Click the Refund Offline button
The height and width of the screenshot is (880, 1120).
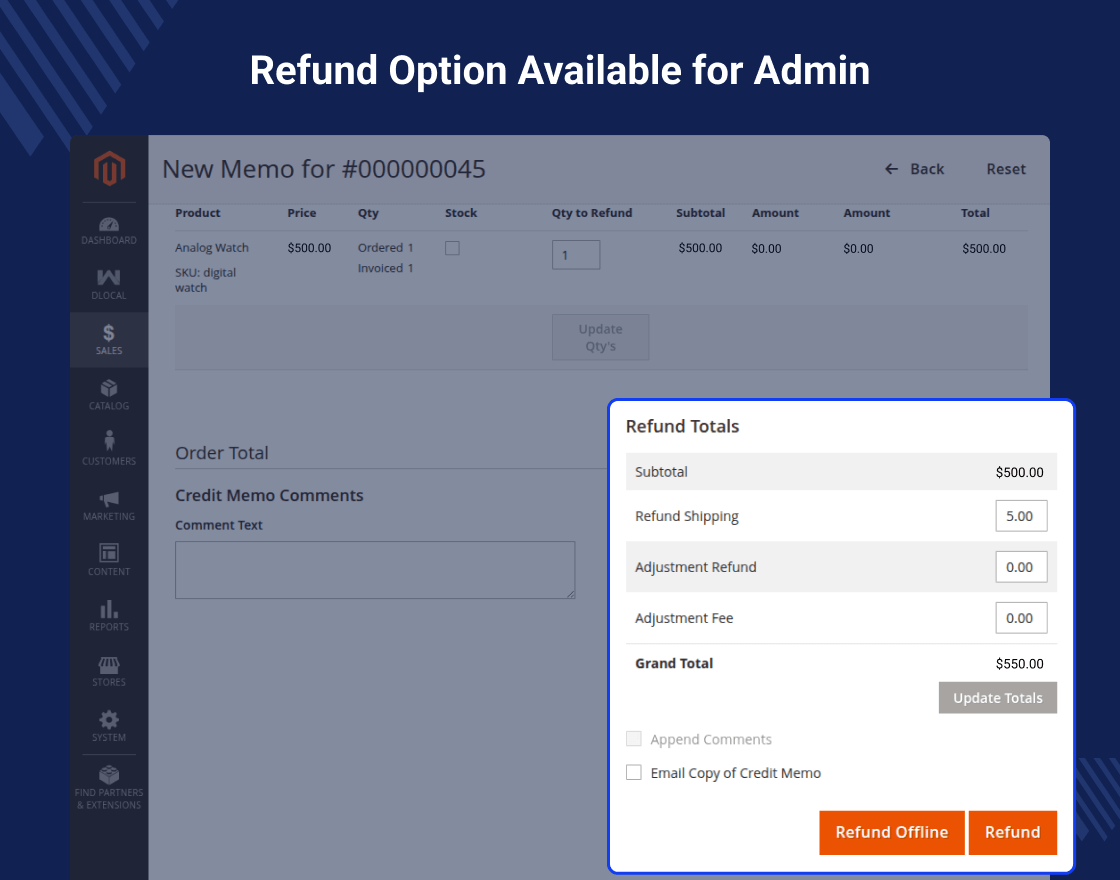pyautogui.click(x=891, y=832)
